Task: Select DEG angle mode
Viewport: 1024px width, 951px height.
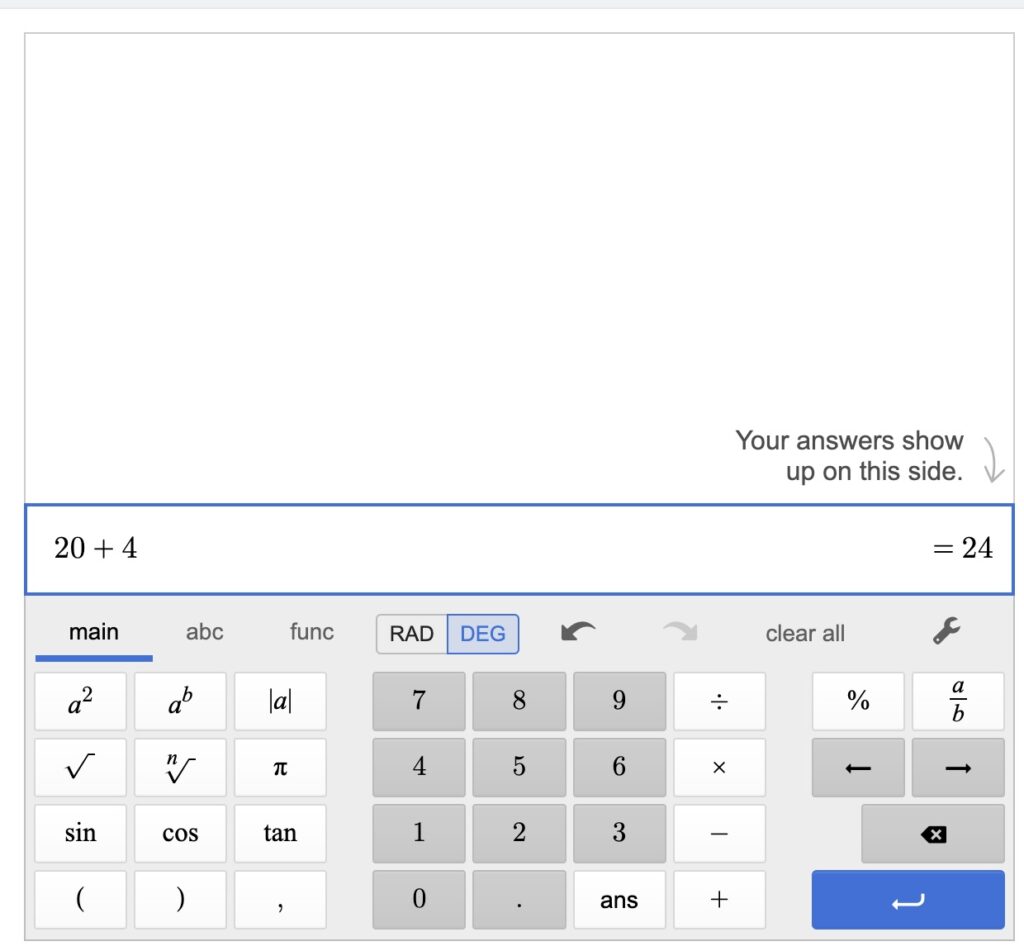Action: pyautogui.click(x=482, y=634)
